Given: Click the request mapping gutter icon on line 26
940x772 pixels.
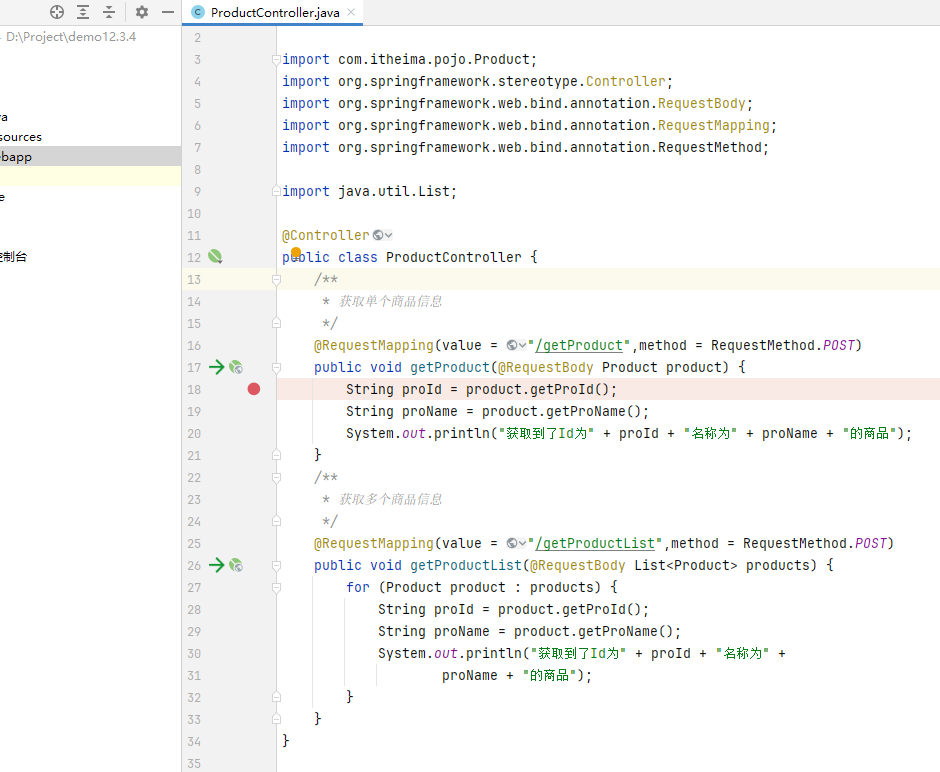Looking at the screenshot, I should pyautogui.click(x=236, y=565).
